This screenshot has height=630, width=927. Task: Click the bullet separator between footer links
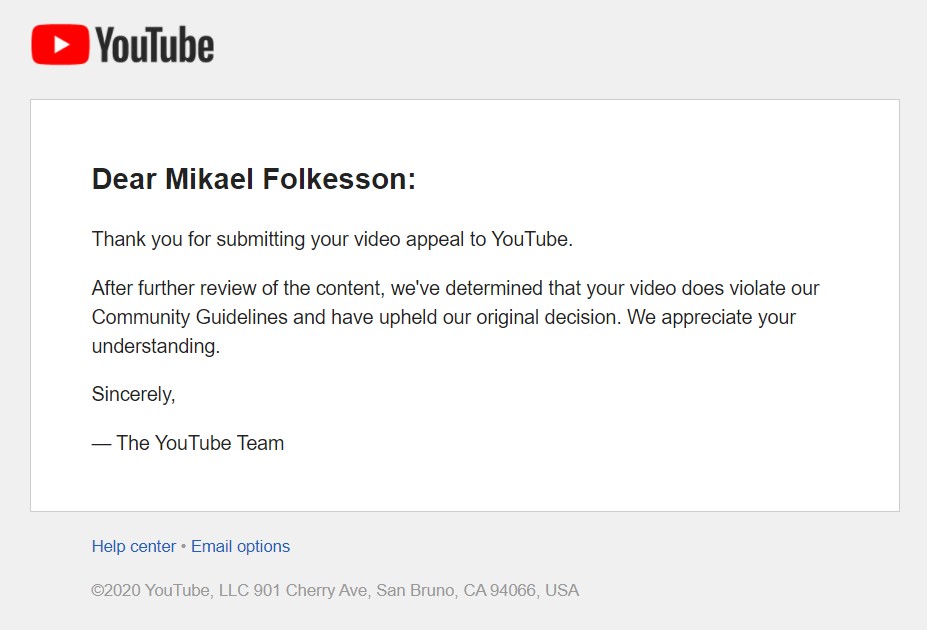[x=183, y=547]
